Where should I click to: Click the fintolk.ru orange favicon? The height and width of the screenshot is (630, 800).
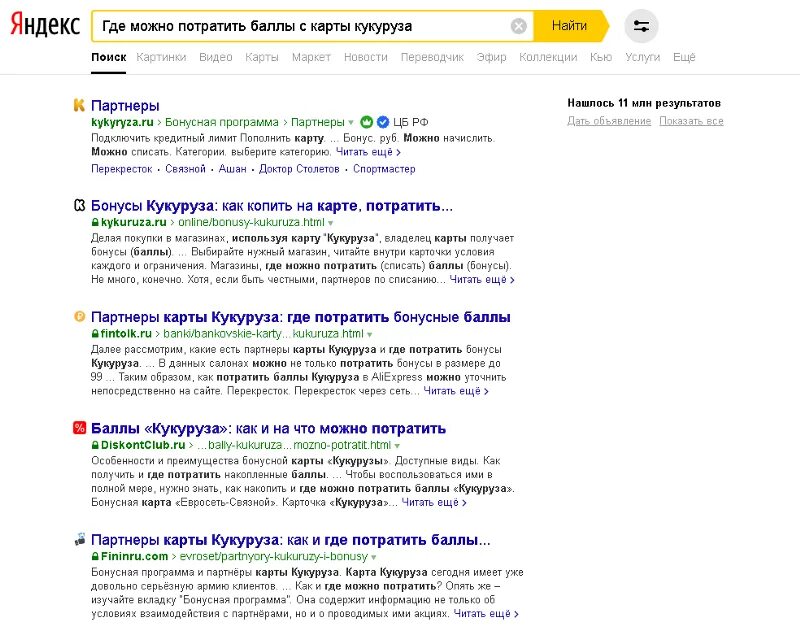[79, 316]
